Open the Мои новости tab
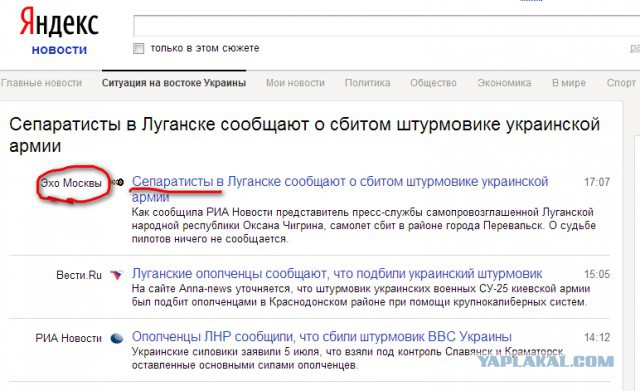 [x=295, y=83]
